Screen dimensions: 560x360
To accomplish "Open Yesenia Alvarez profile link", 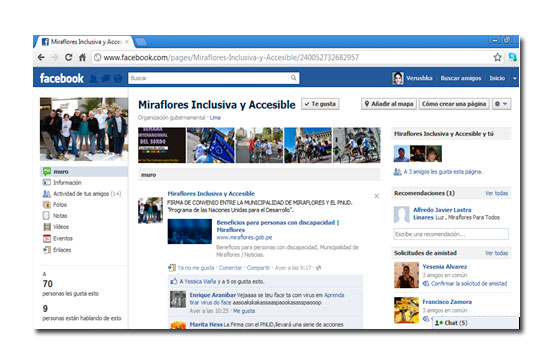I will [x=445, y=266].
